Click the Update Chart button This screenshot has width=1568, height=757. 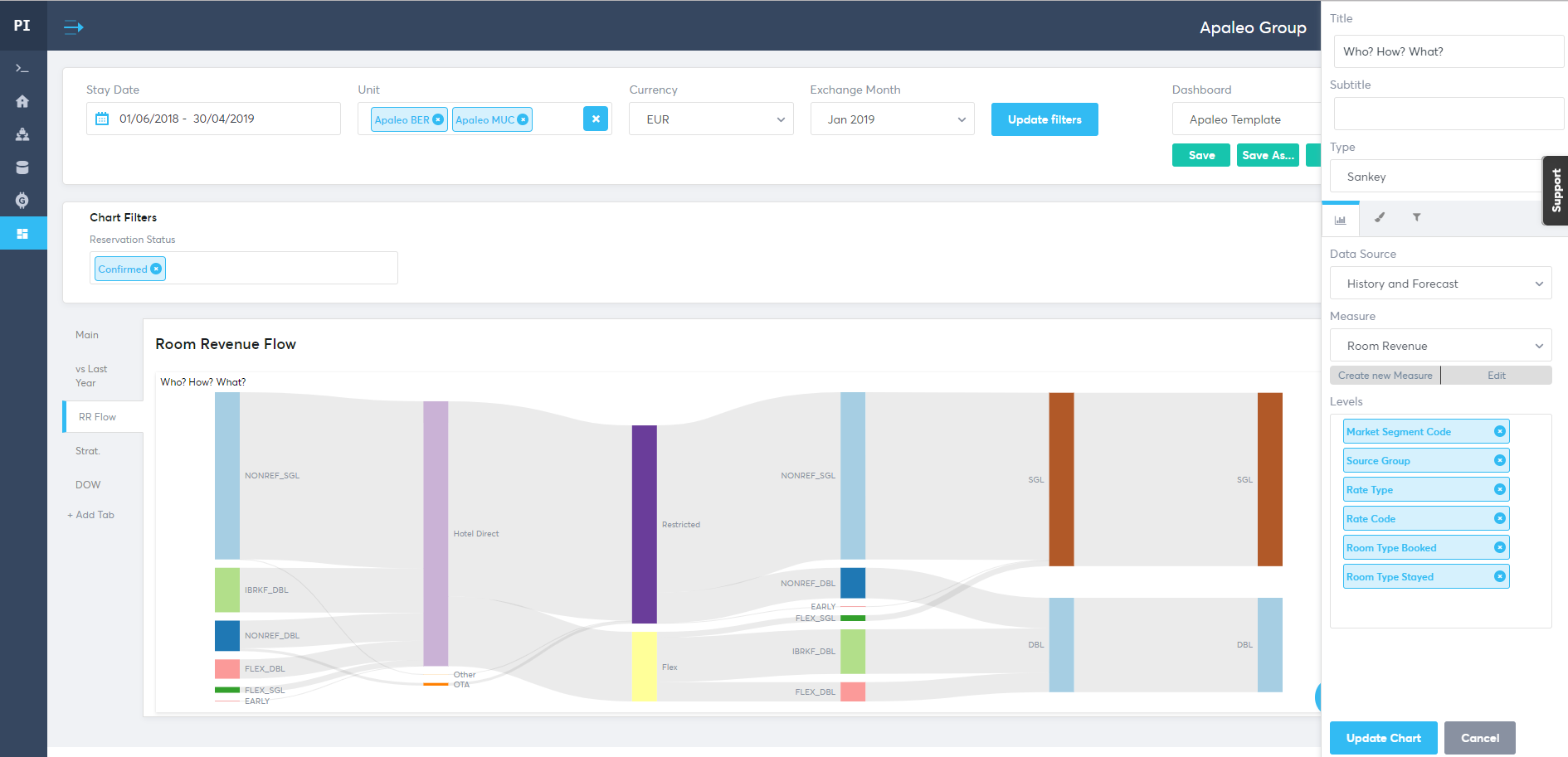[1383, 738]
